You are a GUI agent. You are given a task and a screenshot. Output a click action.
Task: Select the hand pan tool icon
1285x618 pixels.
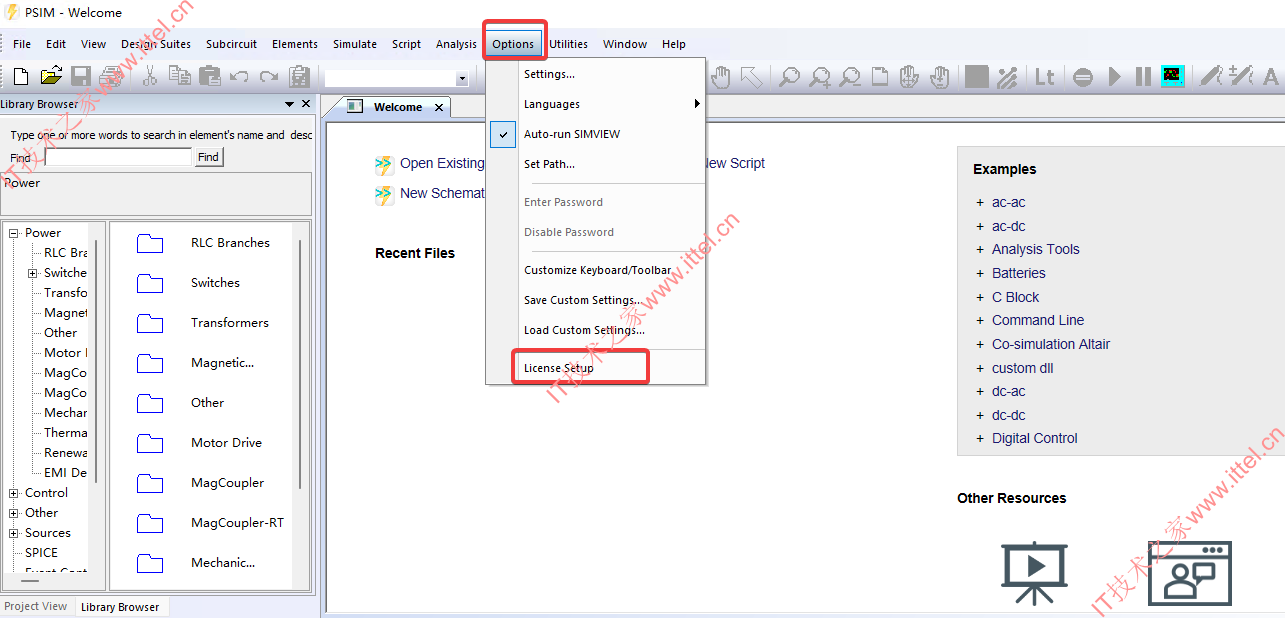click(x=721, y=76)
